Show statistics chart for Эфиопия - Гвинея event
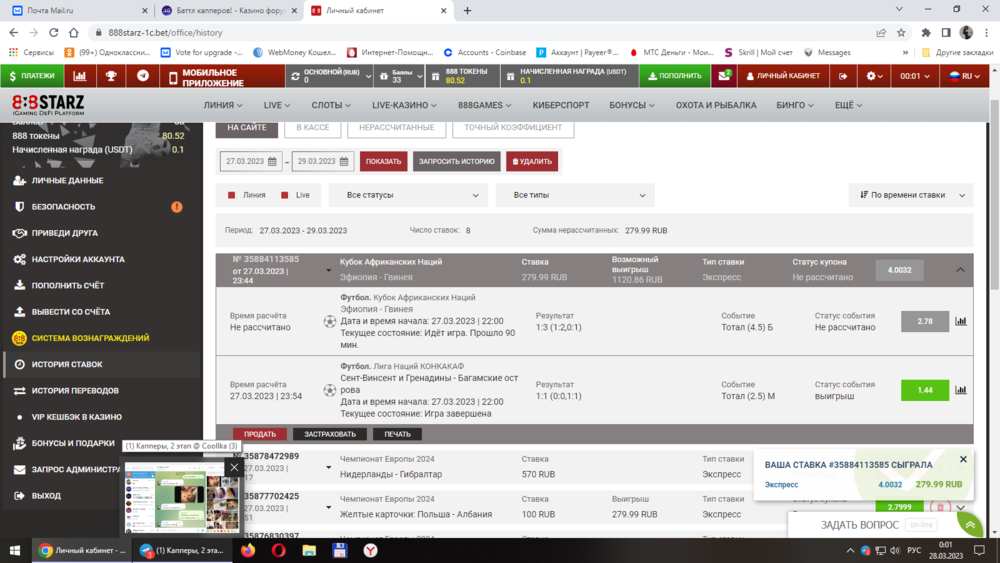 (x=960, y=321)
